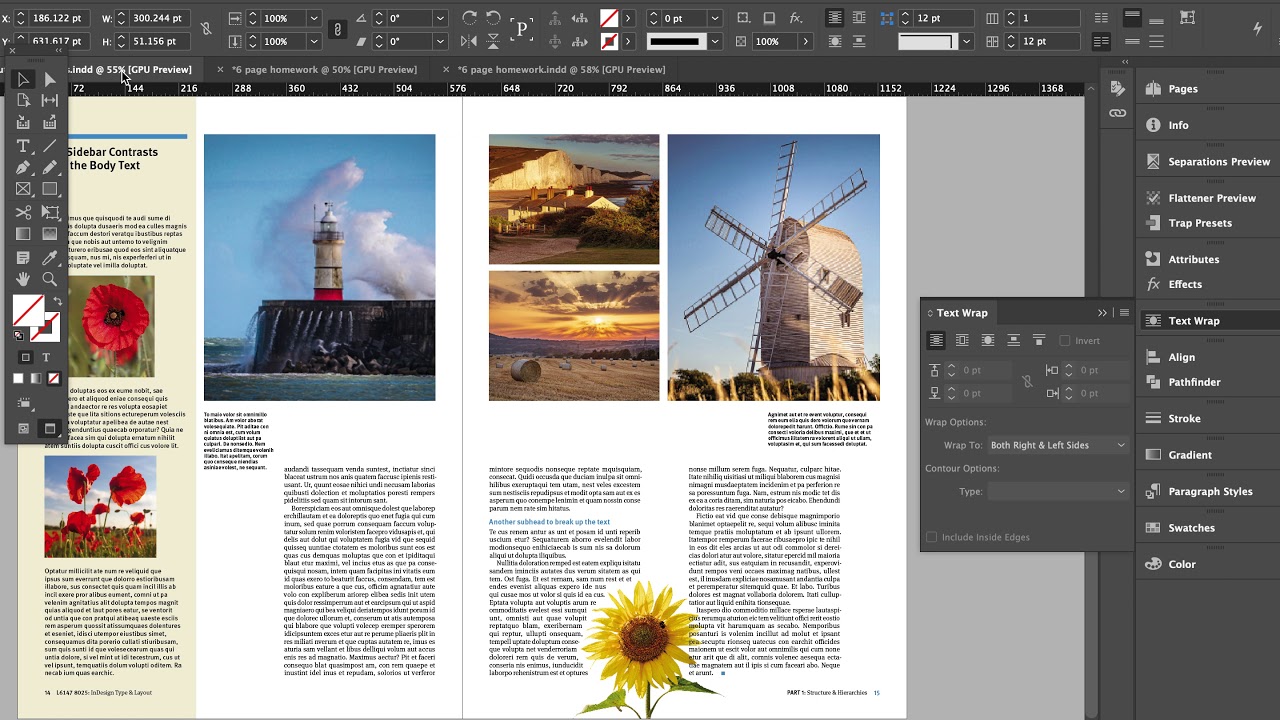
Task: Collapse the Text Wrap panel
Action: click(x=1102, y=313)
